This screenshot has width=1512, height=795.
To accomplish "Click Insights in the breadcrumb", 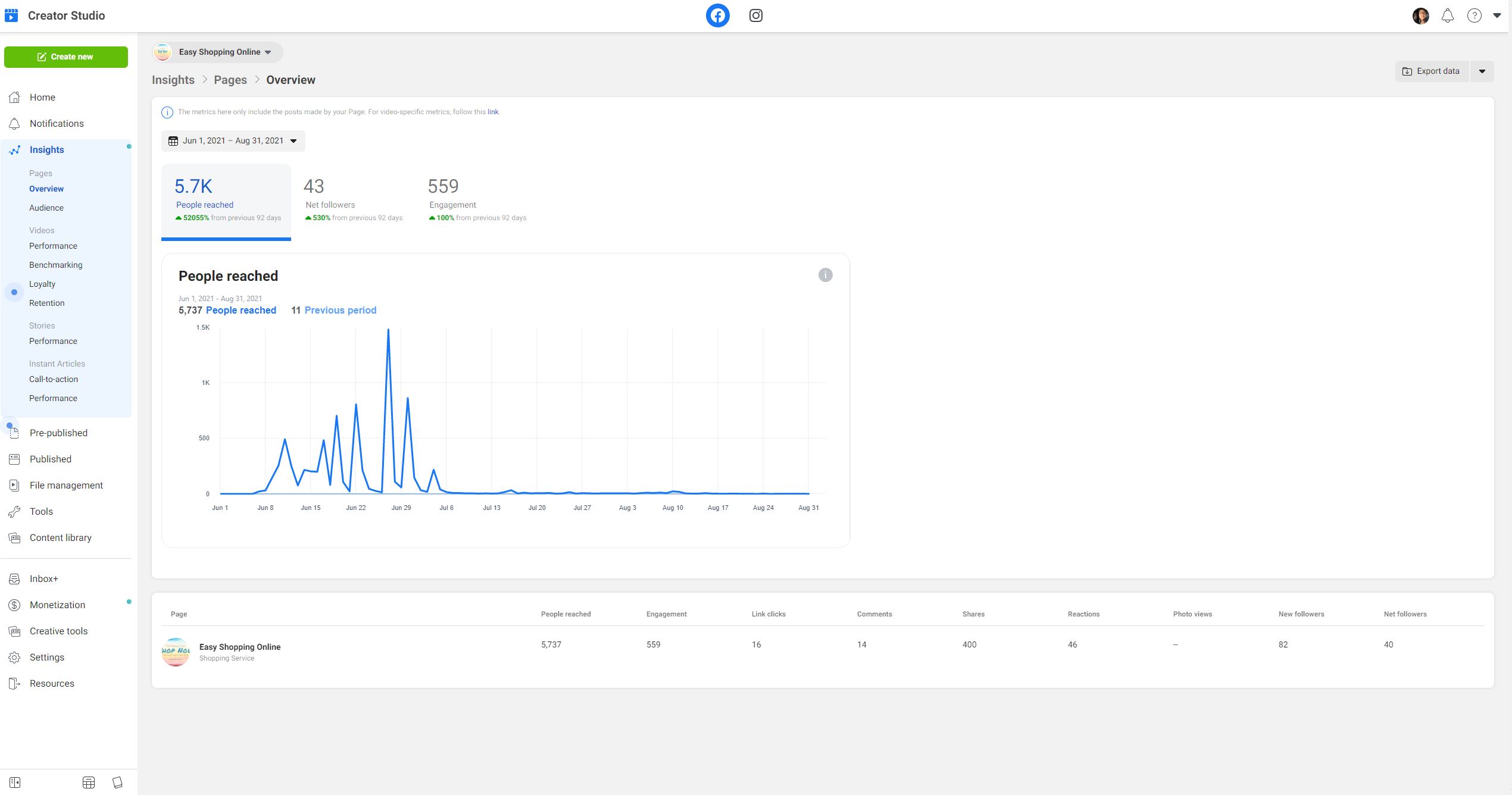I will [x=173, y=80].
